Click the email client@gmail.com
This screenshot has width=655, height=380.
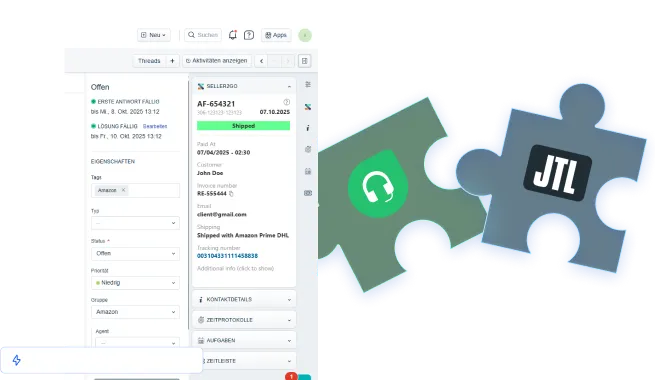[222, 214]
